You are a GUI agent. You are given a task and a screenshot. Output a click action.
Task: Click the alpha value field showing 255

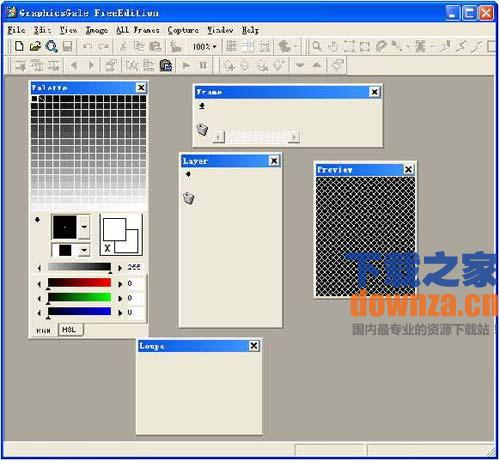pyautogui.click(x=135, y=267)
